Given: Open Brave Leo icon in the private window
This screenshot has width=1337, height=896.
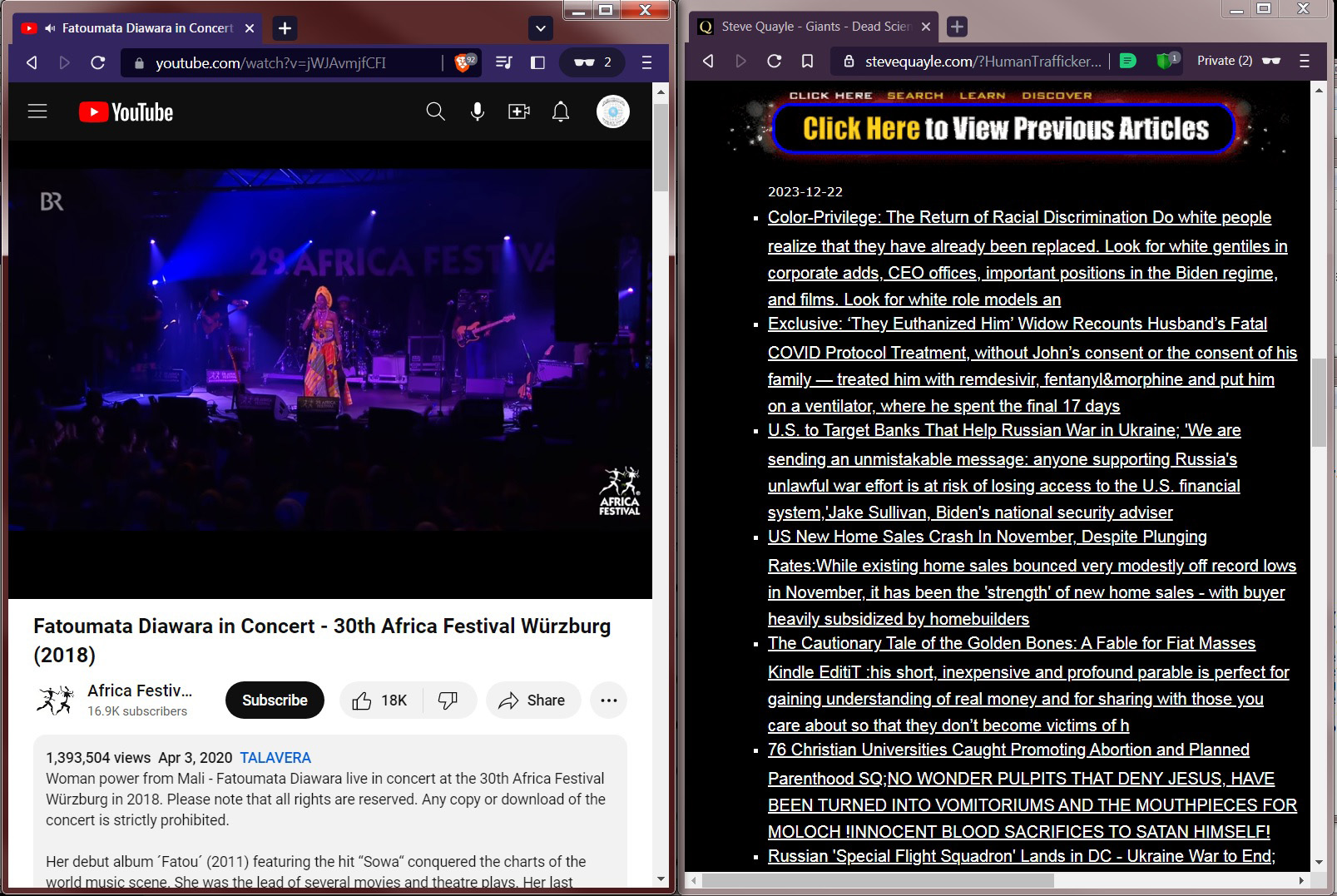Looking at the screenshot, I should (1127, 61).
